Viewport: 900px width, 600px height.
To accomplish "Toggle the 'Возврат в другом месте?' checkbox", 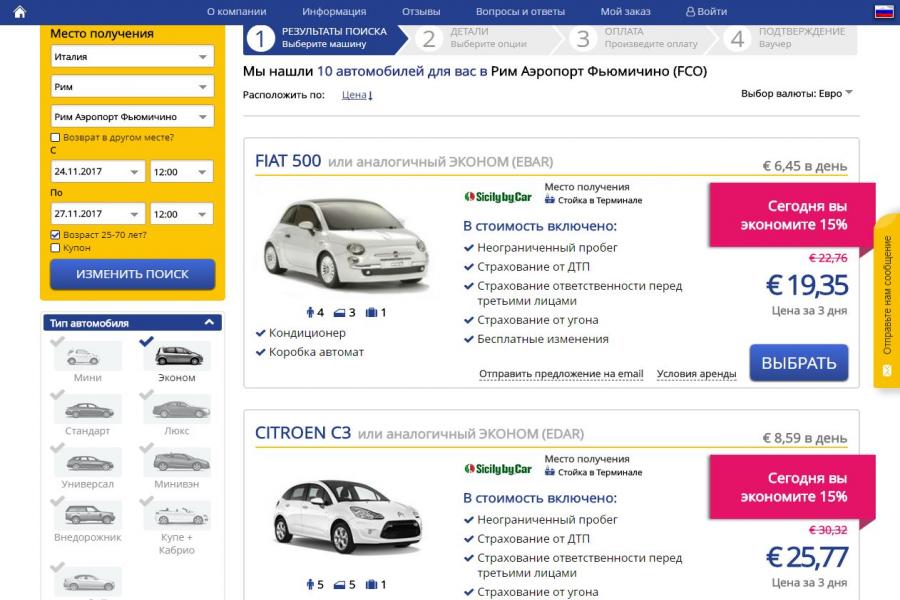I will 55,137.
